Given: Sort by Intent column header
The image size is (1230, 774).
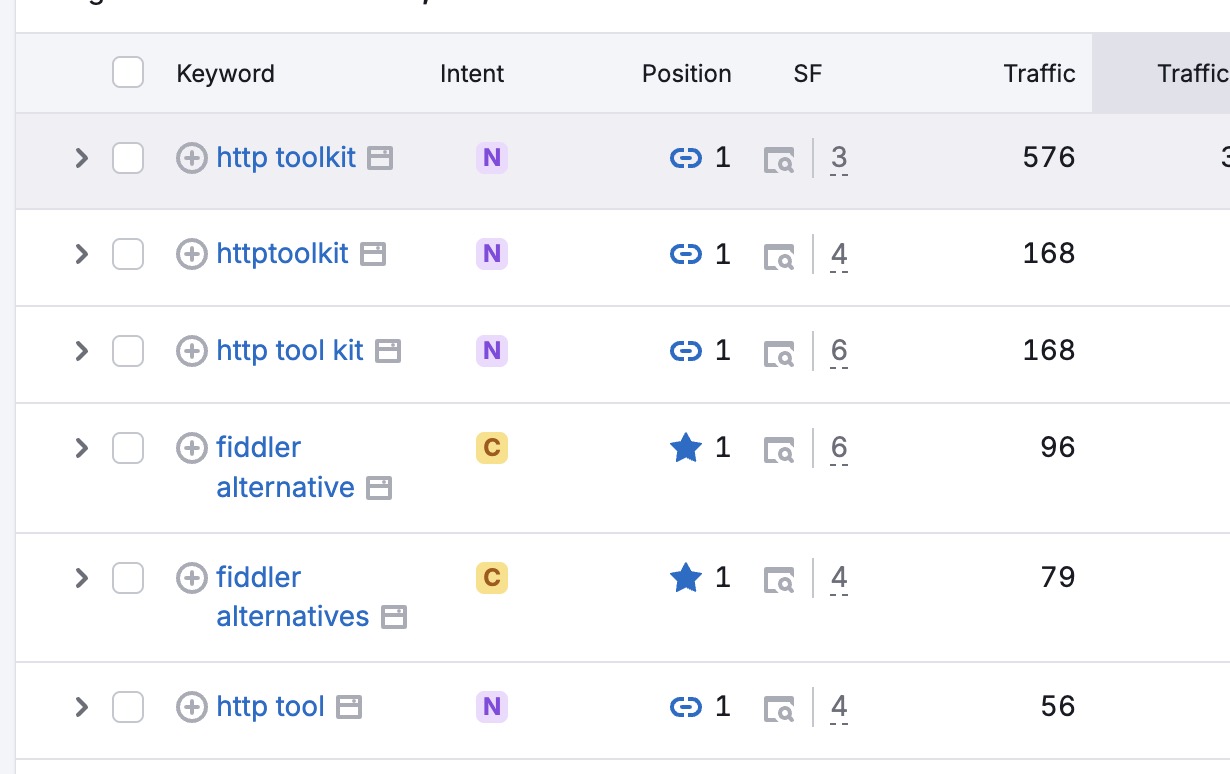Looking at the screenshot, I should tap(472, 74).
